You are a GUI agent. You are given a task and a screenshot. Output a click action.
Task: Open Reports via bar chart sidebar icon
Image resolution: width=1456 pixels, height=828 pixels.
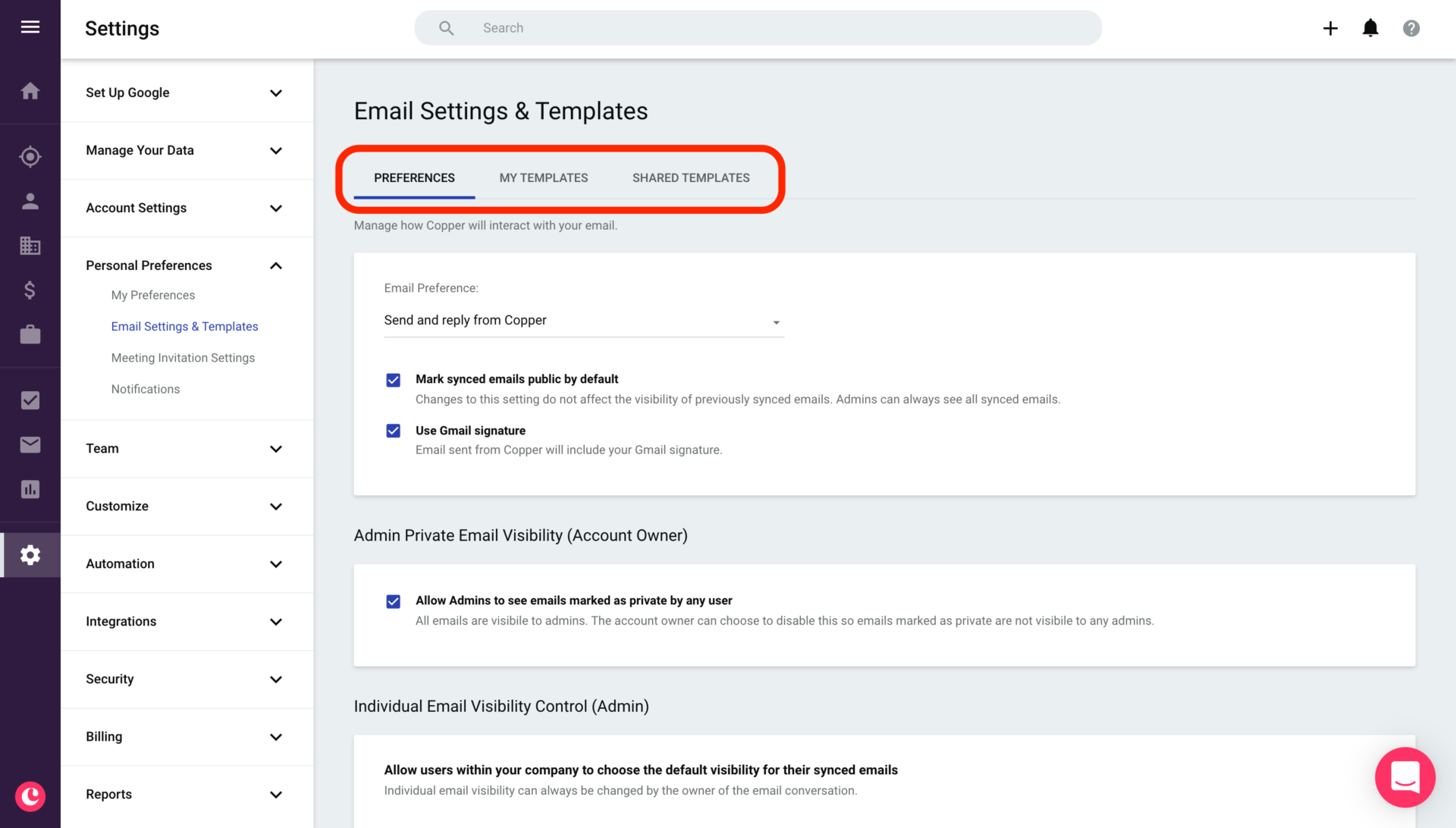pyautogui.click(x=30, y=489)
